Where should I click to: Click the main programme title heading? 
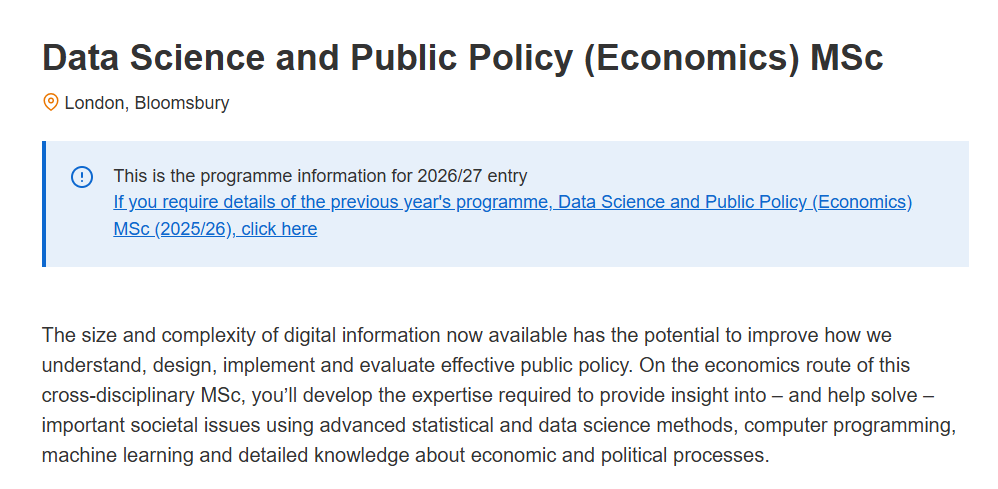pos(462,57)
